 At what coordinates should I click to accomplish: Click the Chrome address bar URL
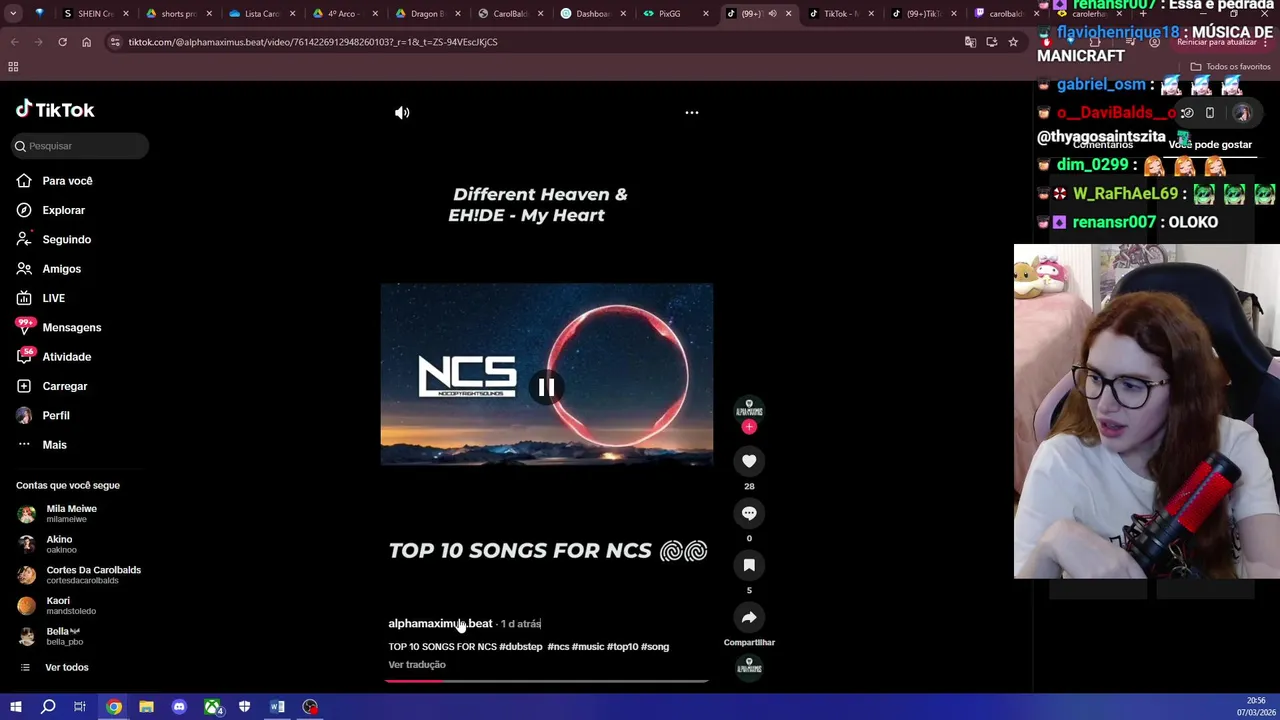tap(312, 42)
